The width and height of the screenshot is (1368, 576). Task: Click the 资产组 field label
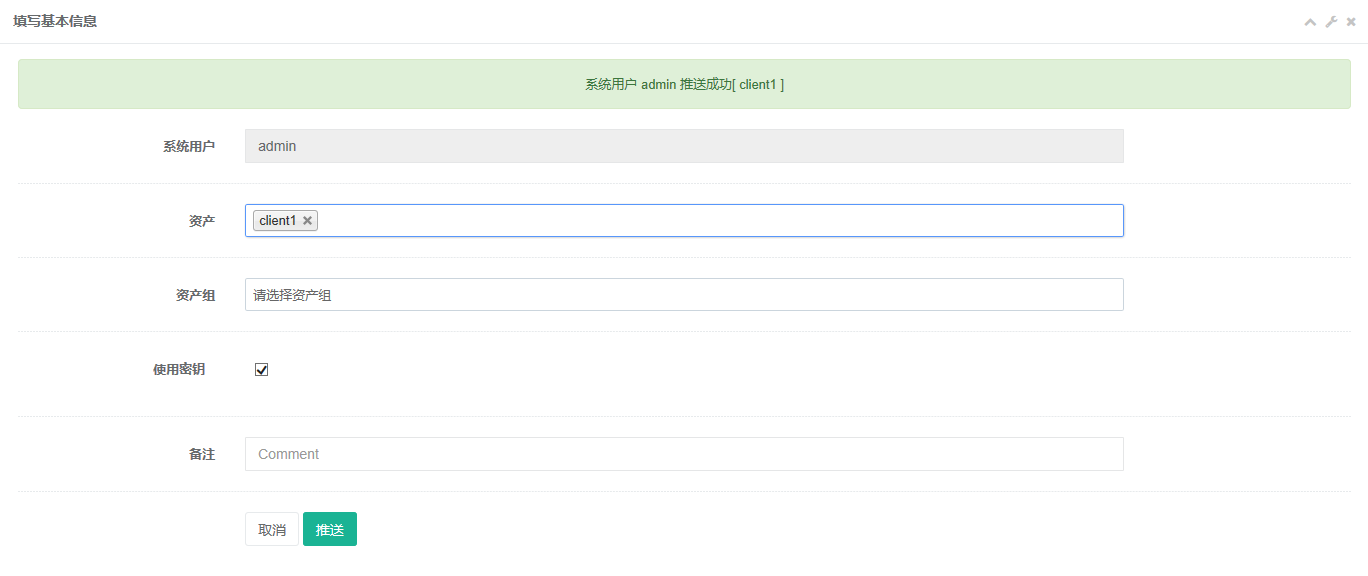pos(195,295)
